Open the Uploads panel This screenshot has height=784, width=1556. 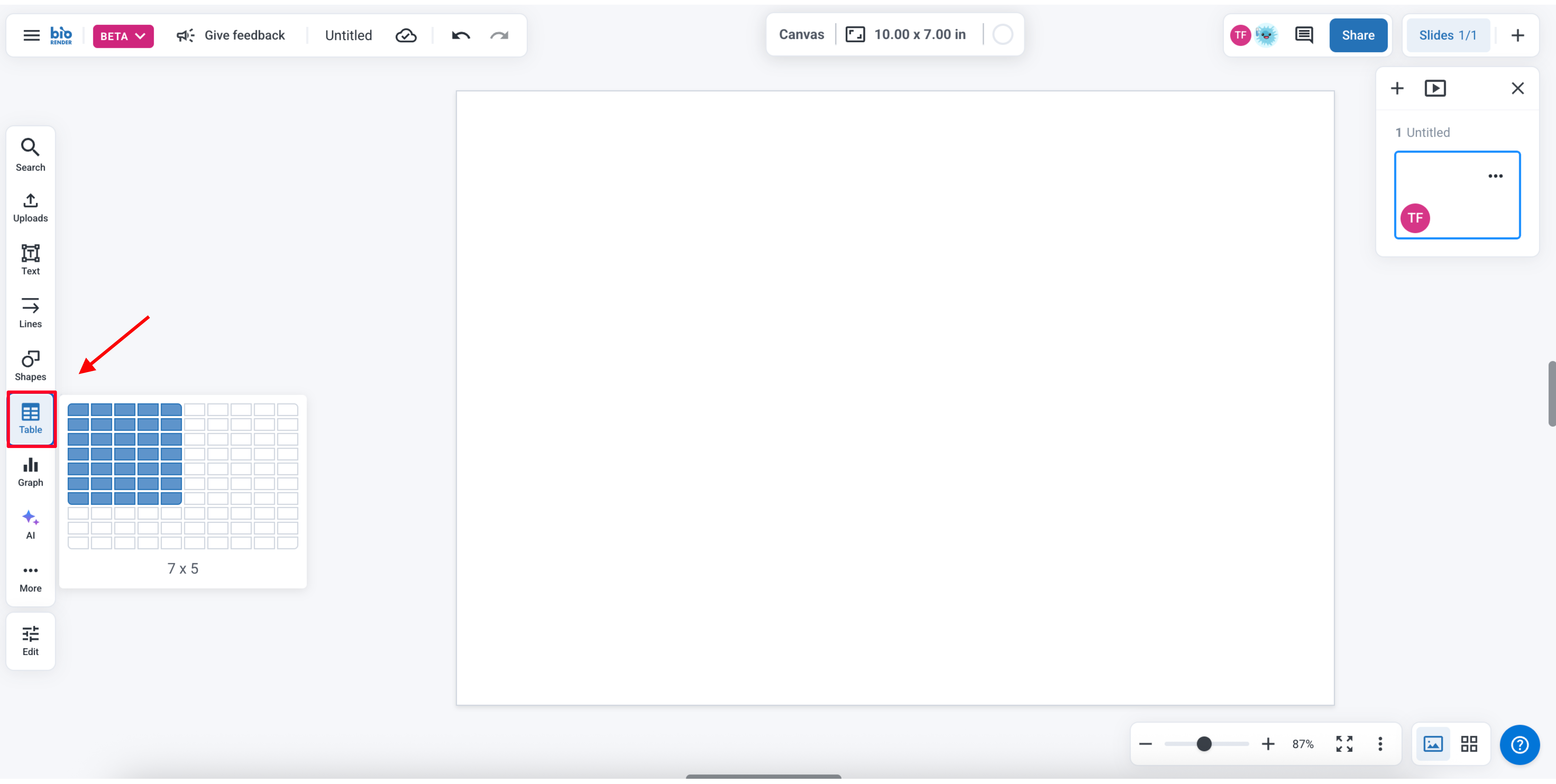[30, 207]
